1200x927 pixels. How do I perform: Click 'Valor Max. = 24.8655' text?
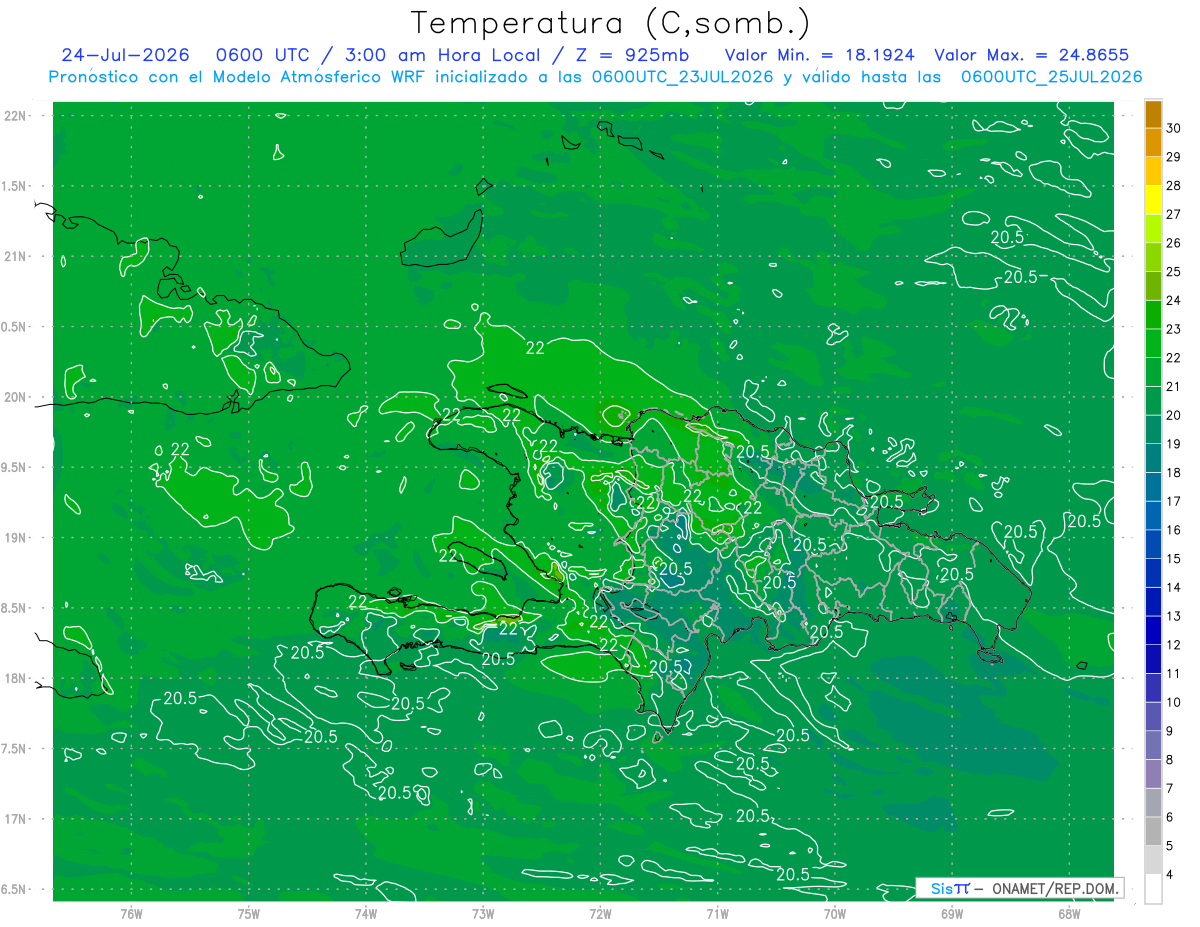click(1031, 55)
